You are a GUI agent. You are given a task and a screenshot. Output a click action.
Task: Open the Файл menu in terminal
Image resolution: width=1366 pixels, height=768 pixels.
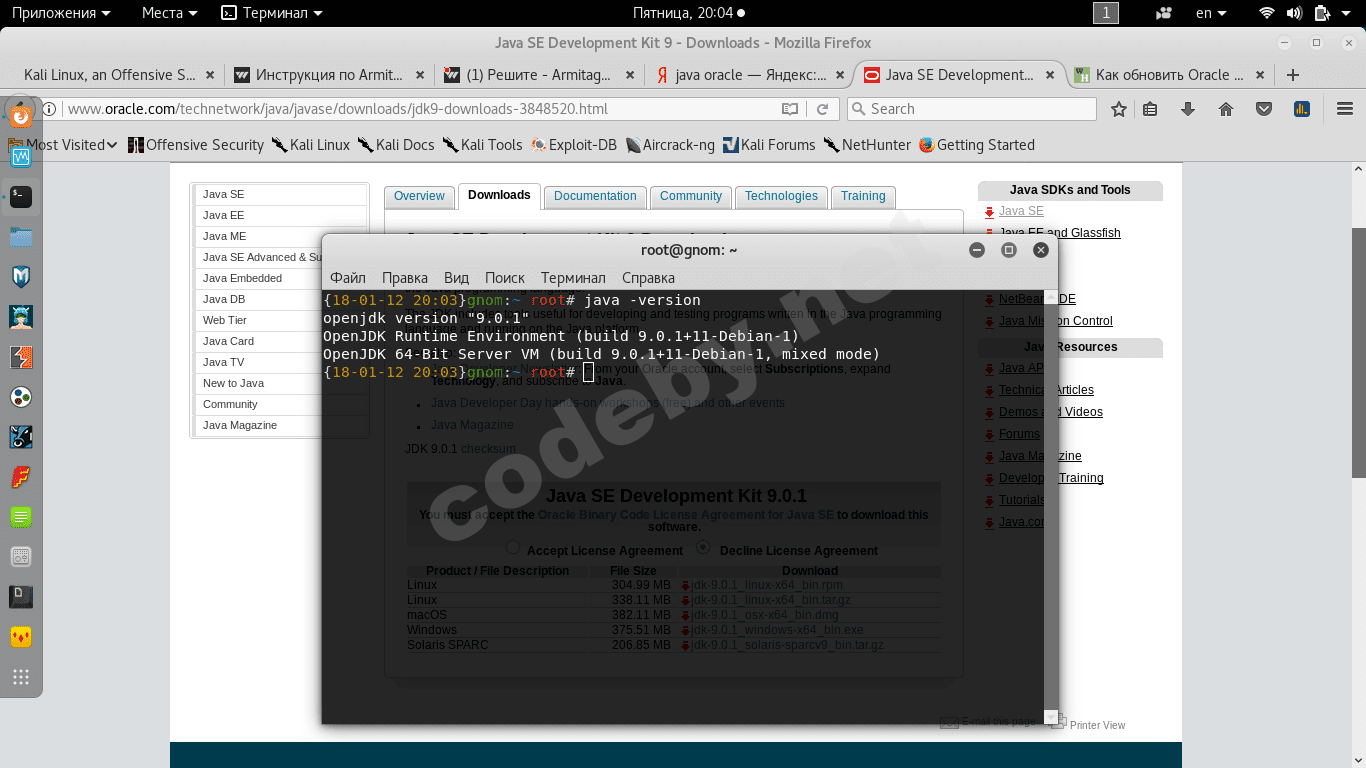[348, 278]
